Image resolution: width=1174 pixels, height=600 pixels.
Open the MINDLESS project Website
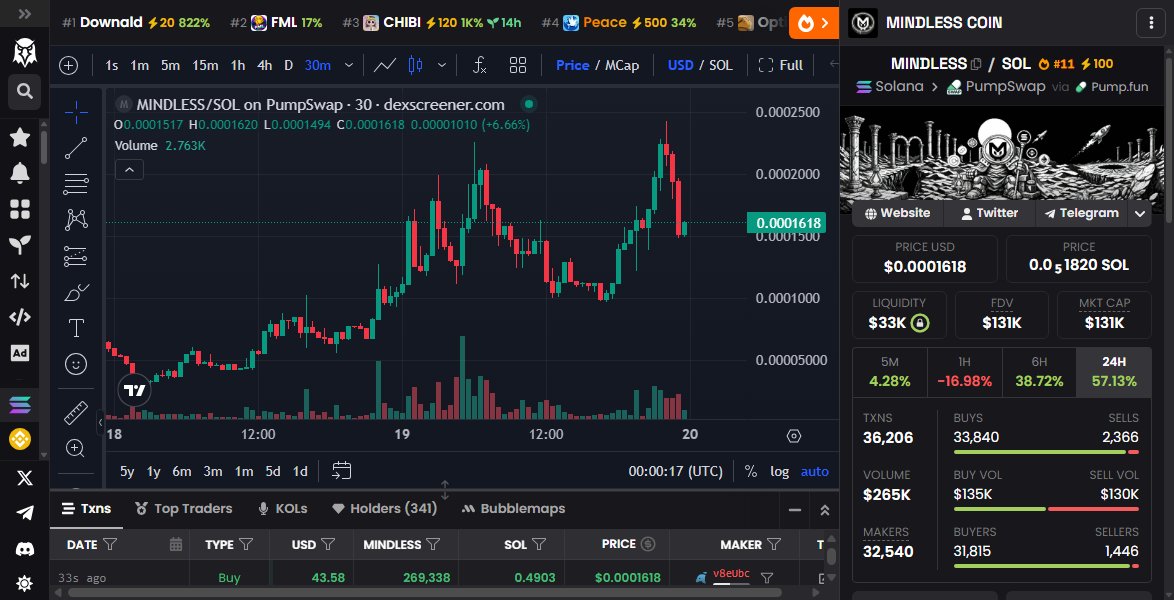897,213
